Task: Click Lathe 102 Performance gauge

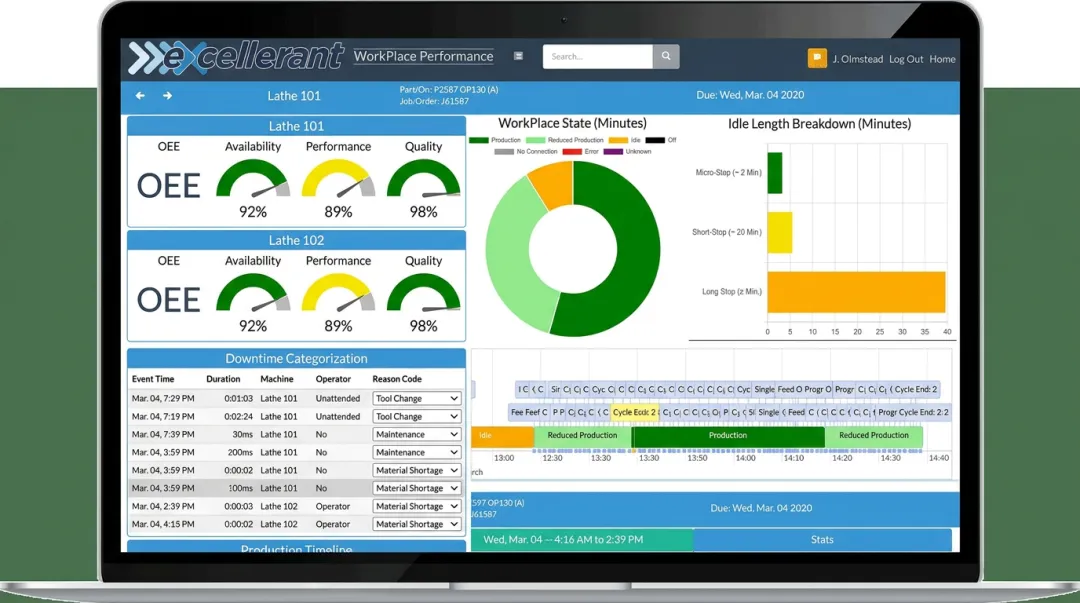Action: [338, 293]
